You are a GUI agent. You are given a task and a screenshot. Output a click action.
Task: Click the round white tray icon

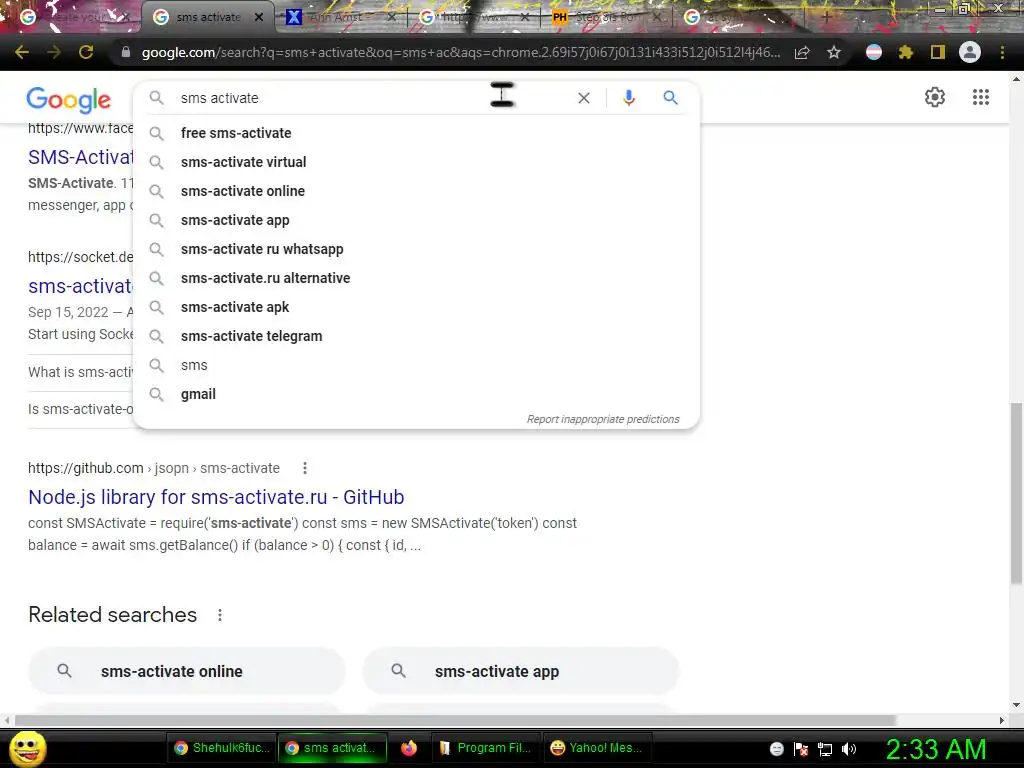(776, 749)
